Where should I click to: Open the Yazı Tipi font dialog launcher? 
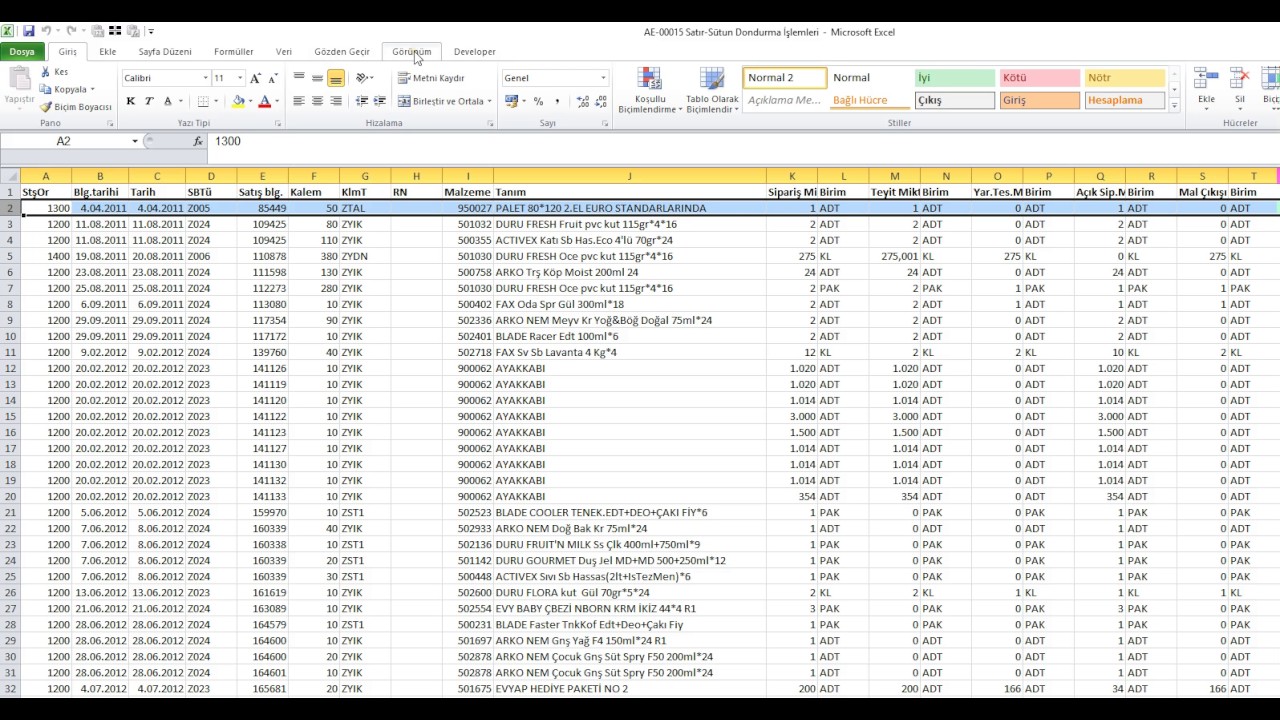point(277,123)
